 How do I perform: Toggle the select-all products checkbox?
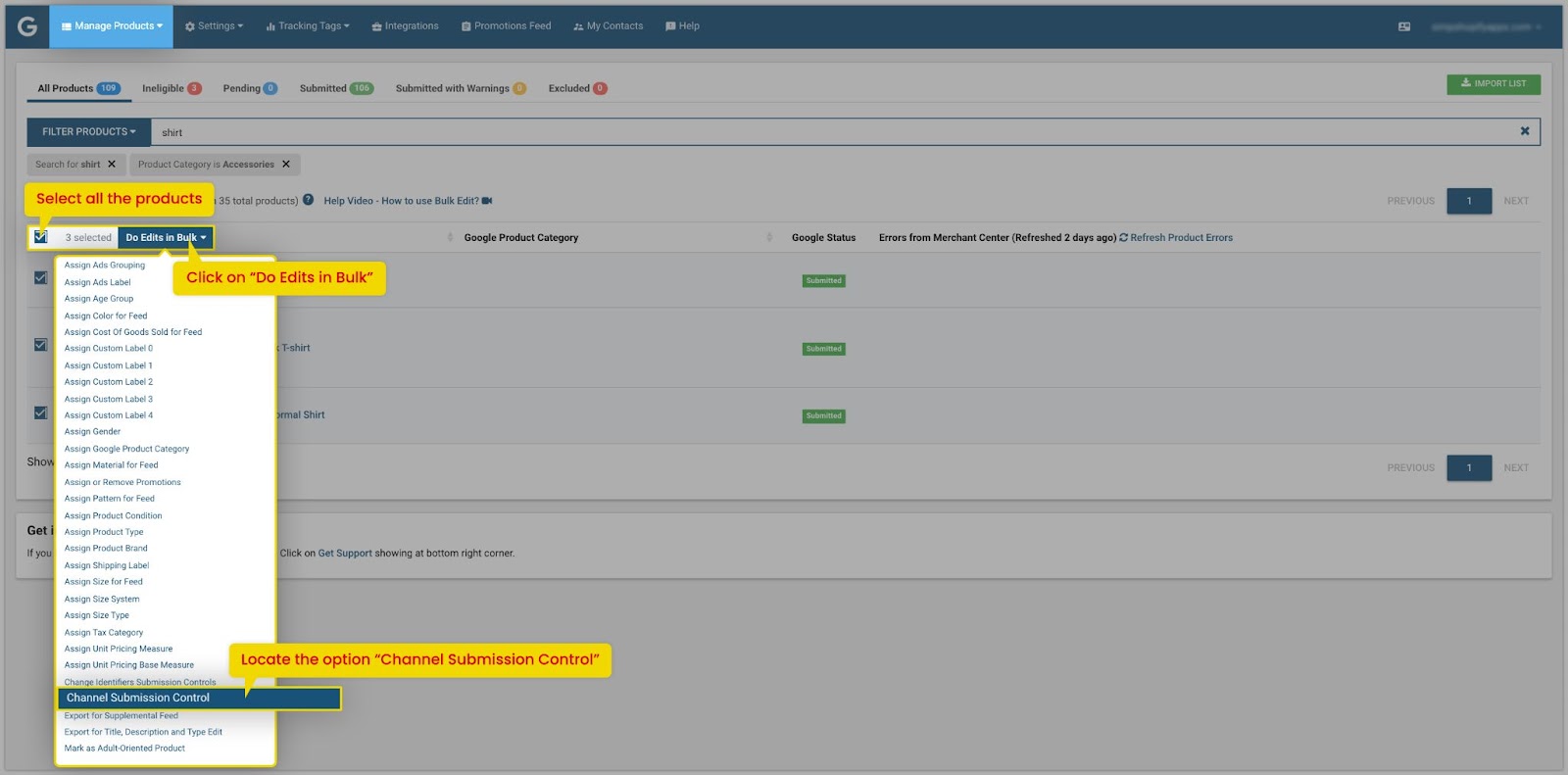point(40,237)
